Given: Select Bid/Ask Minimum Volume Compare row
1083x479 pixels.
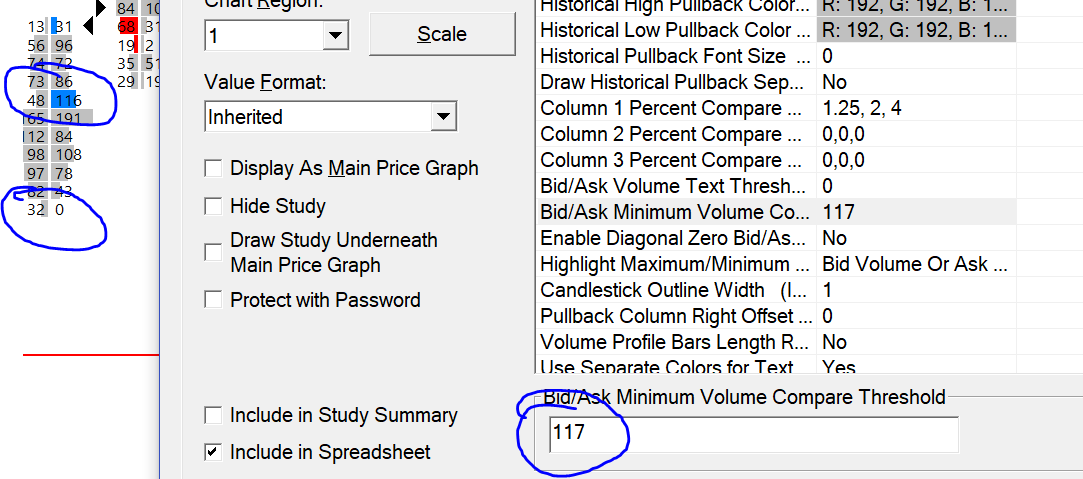Looking at the screenshot, I should pyautogui.click(x=676, y=212).
